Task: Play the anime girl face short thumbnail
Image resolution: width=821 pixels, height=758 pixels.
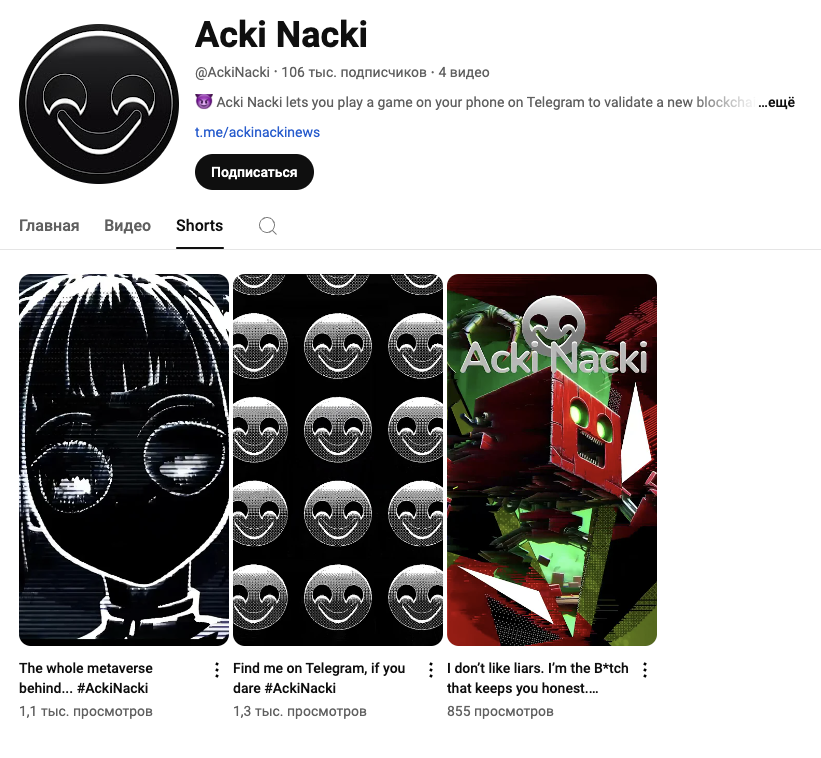Action: [124, 460]
